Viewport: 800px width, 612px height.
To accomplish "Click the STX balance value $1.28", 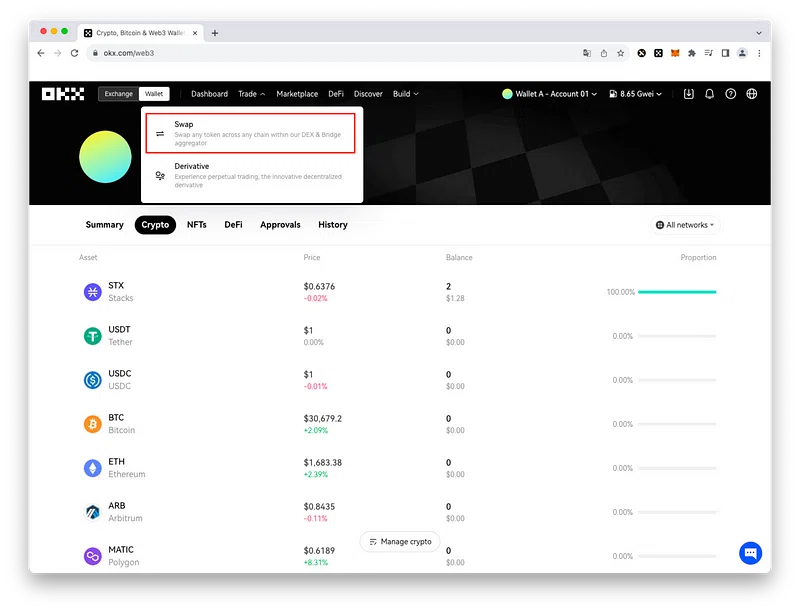I will click(455, 298).
